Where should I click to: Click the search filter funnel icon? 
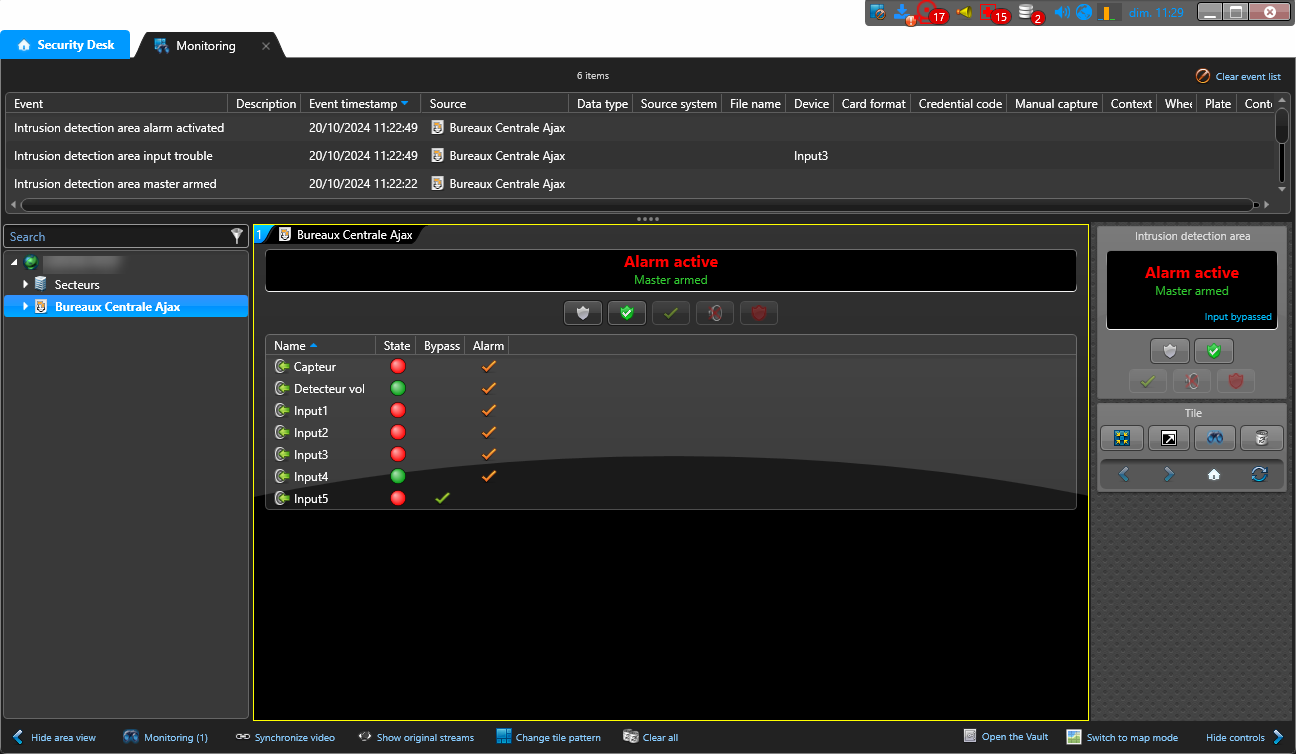237,236
